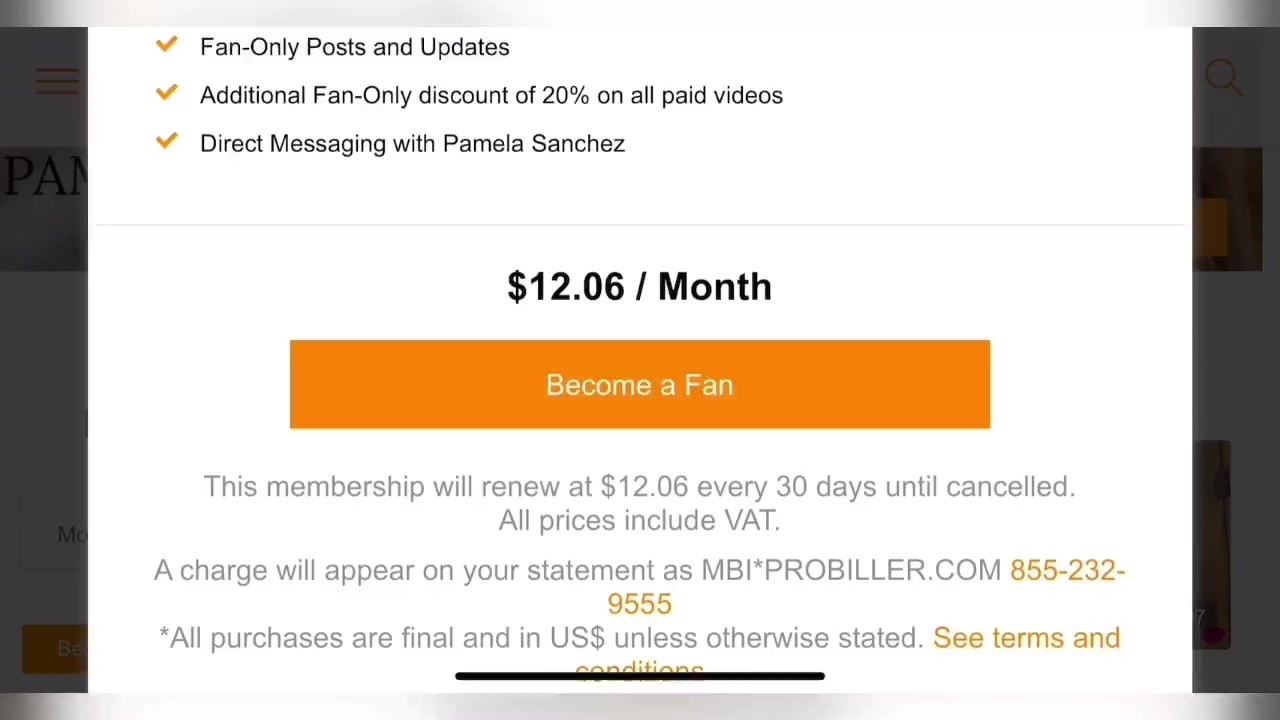The height and width of the screenshot is (720, 1280).
Task: Click the Direct Messaging with Pamela Sanchez line
Action: pos(412,143)
